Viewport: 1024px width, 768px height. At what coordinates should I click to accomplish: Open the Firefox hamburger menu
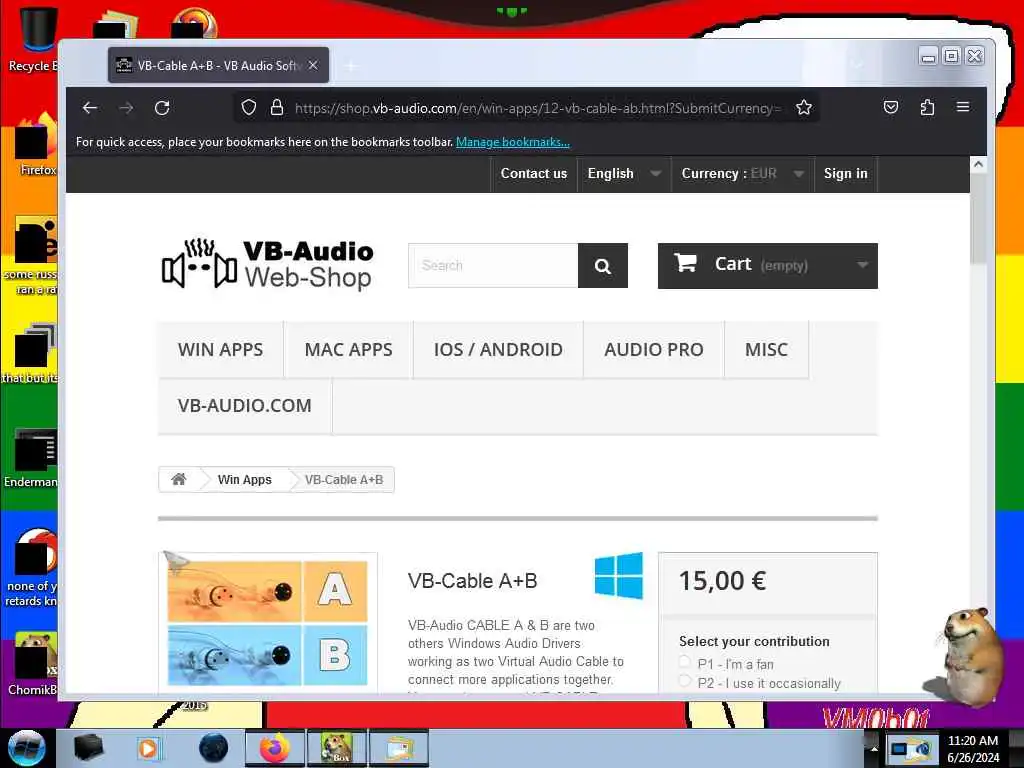point(963,106)
